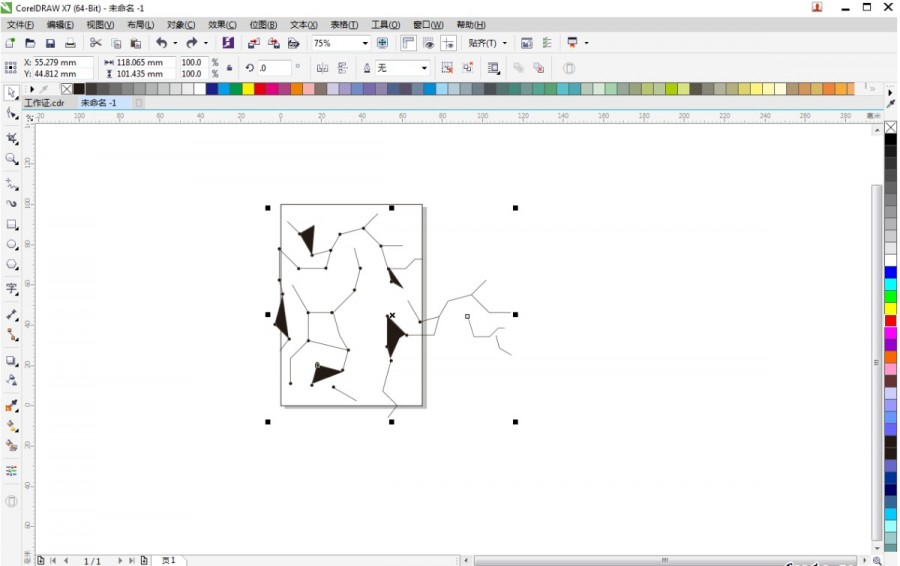Click the rotation angle field
The width and height of the screenshot is (900, 566).
click(274, 68)
